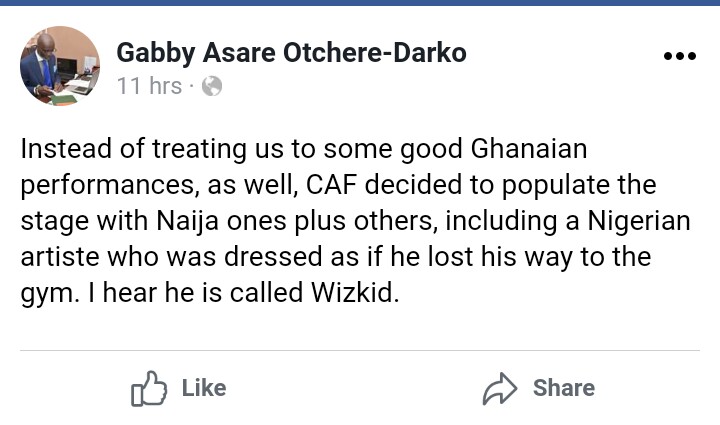Open the Gabby Asare Otchere-Darko profile name link
This screenshot has width=720, height=425.
click(292, 52)
